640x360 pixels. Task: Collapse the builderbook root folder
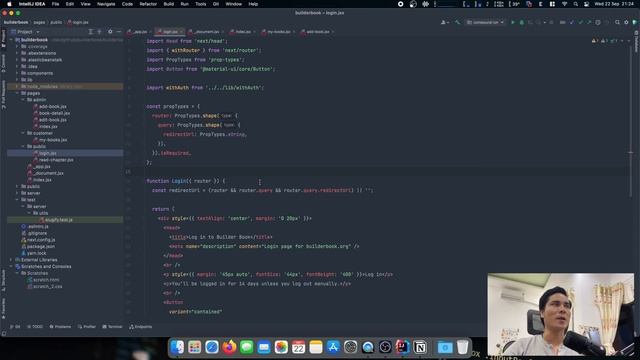click(11, 40)
